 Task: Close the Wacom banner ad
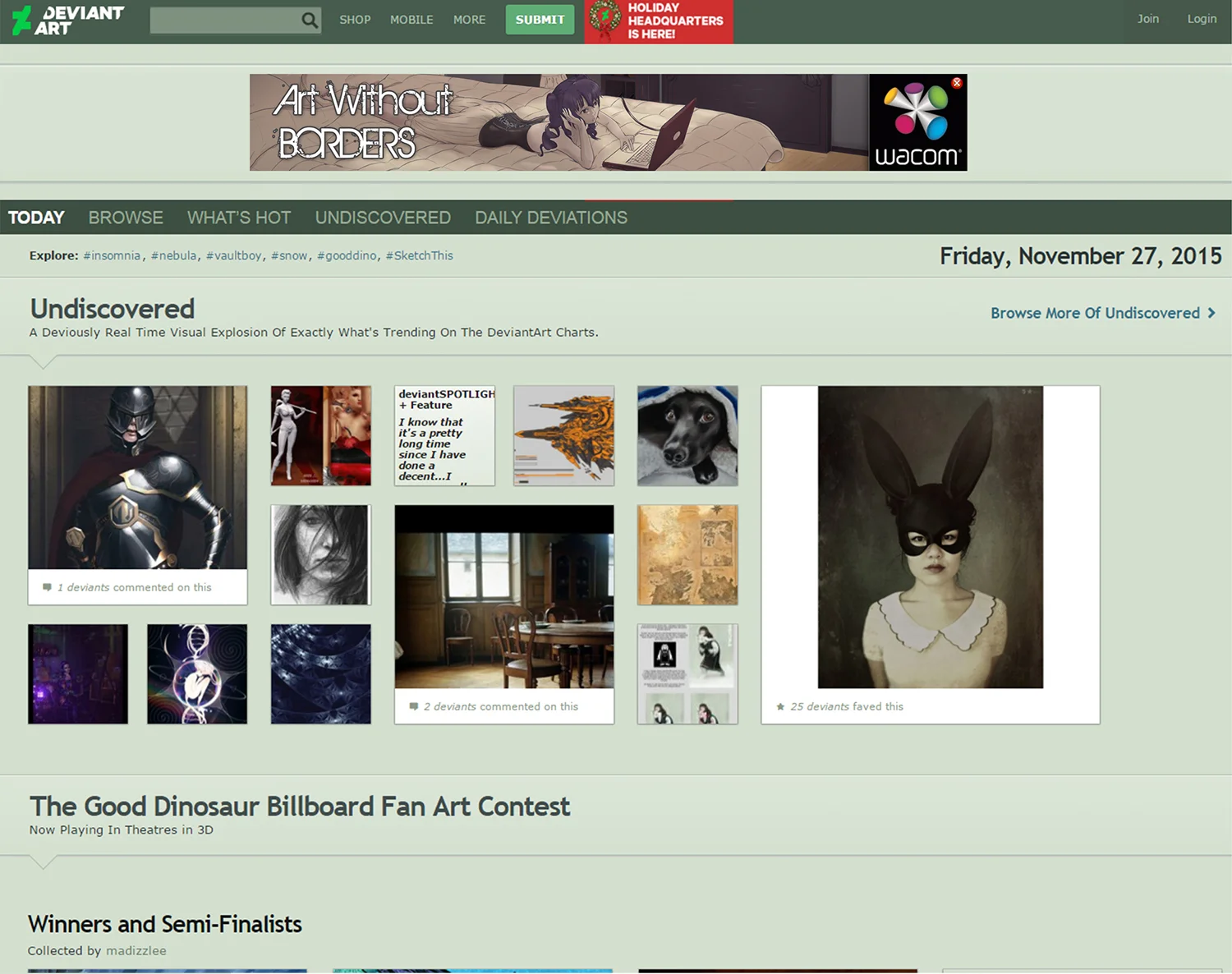tap(956, 82)
